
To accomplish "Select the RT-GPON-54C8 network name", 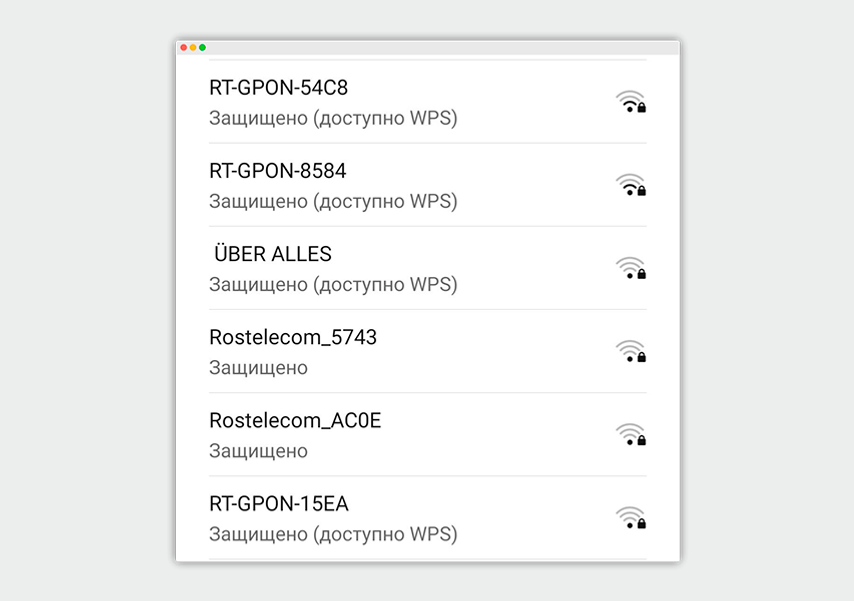I will tap(278, 88).
